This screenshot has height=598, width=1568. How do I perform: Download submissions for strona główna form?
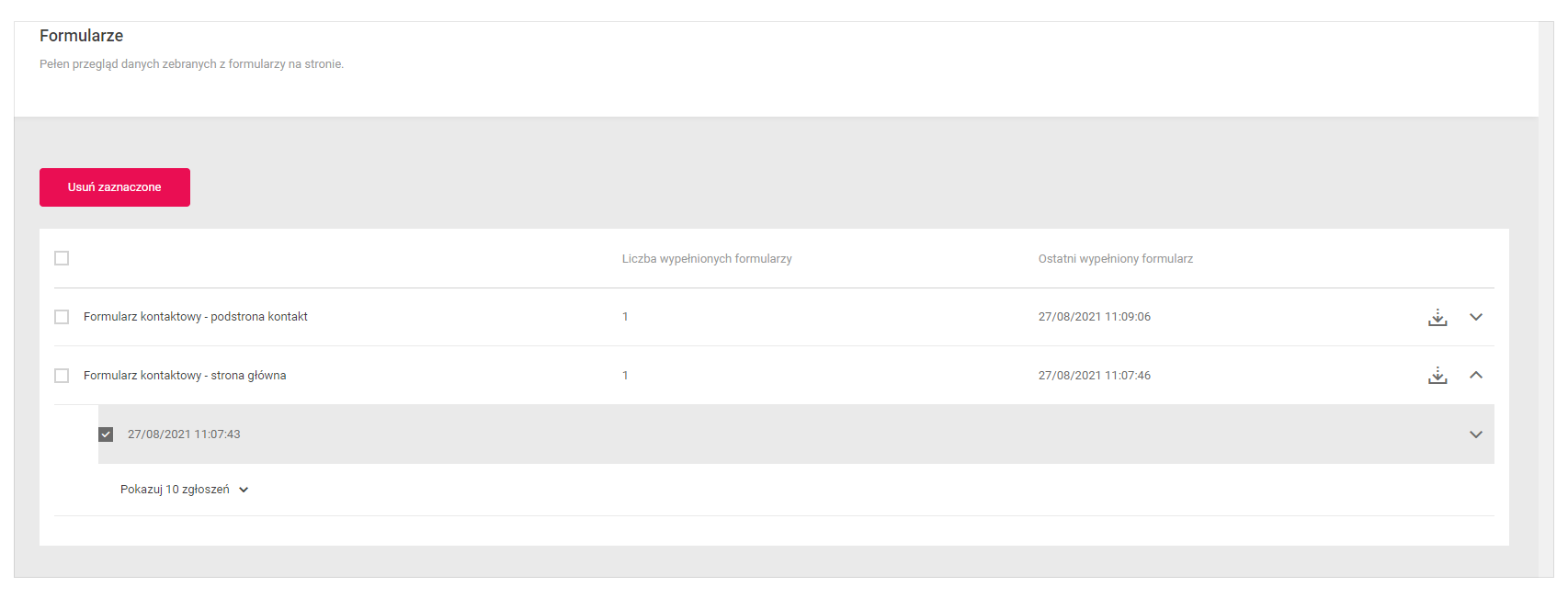(x=1437, y=376)
